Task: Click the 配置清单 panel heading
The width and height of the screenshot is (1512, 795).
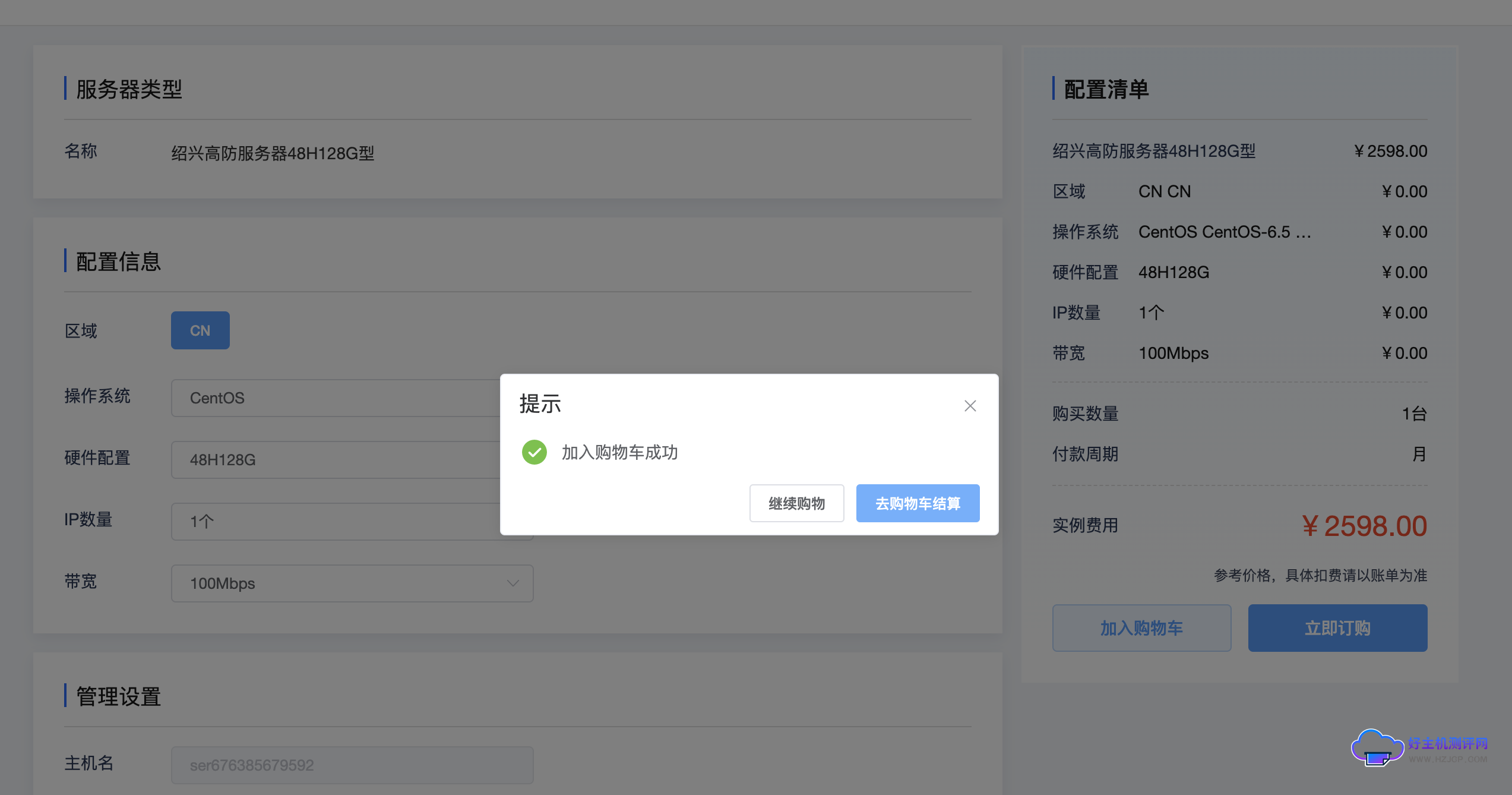Action: coord(1106,89)
